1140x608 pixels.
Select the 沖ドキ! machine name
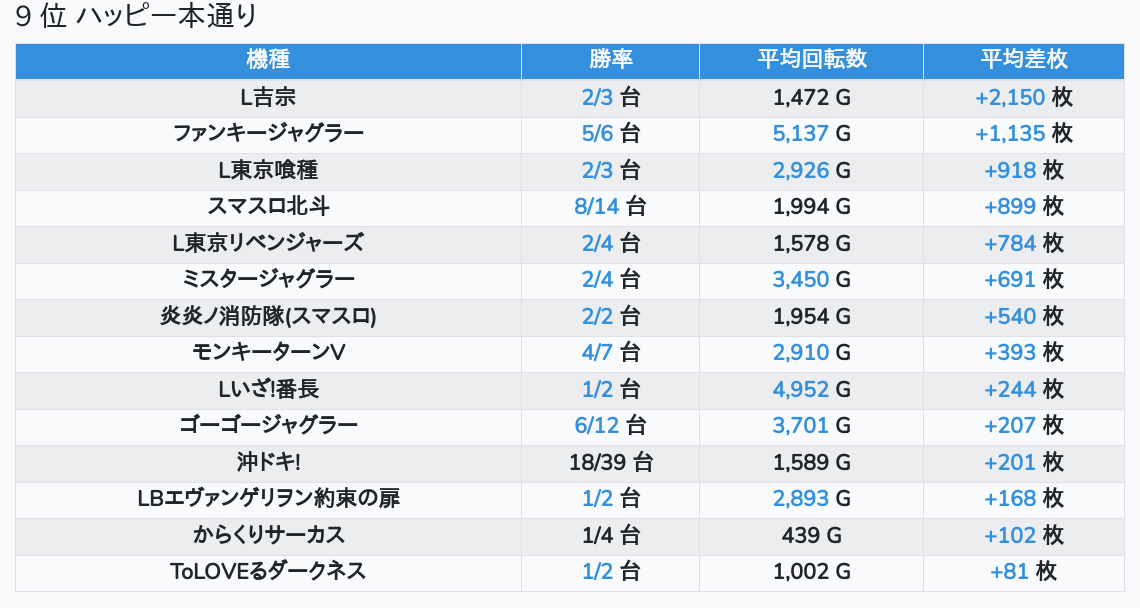point(268,463)
